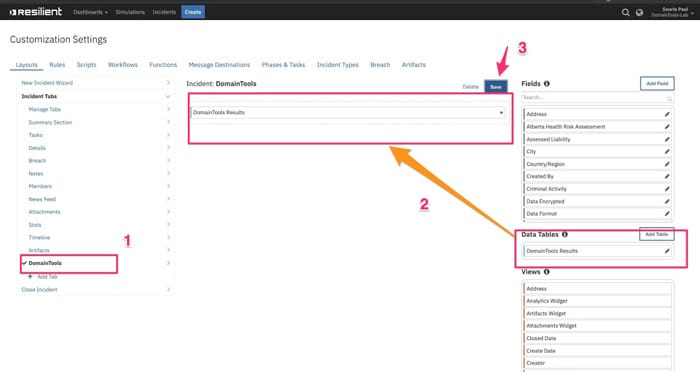This screenshot has width=700, height=372.
Task: Switch to the Message Destinations tab
Action: tap(219, 65)
